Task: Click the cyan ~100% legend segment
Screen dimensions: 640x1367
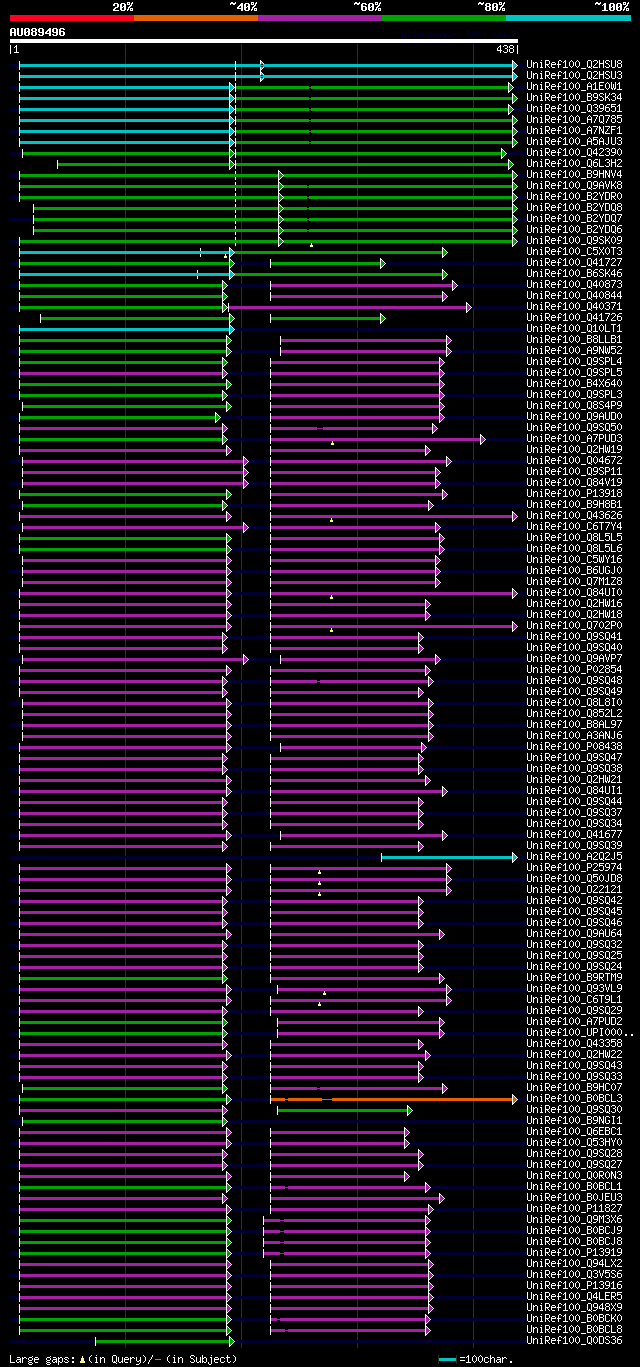Action: coord(568,18)
